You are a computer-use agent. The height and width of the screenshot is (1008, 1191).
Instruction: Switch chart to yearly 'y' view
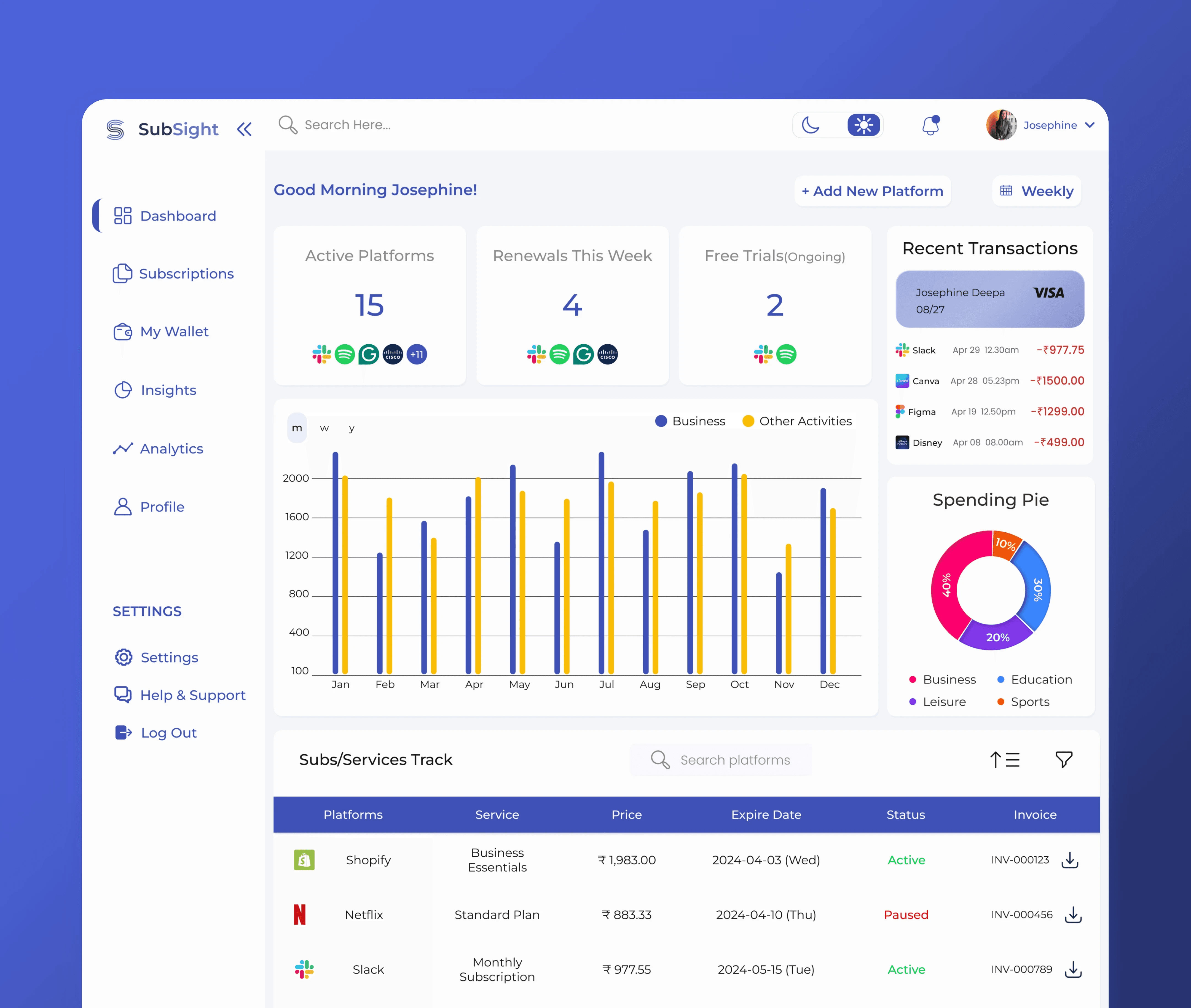(352, 428)
